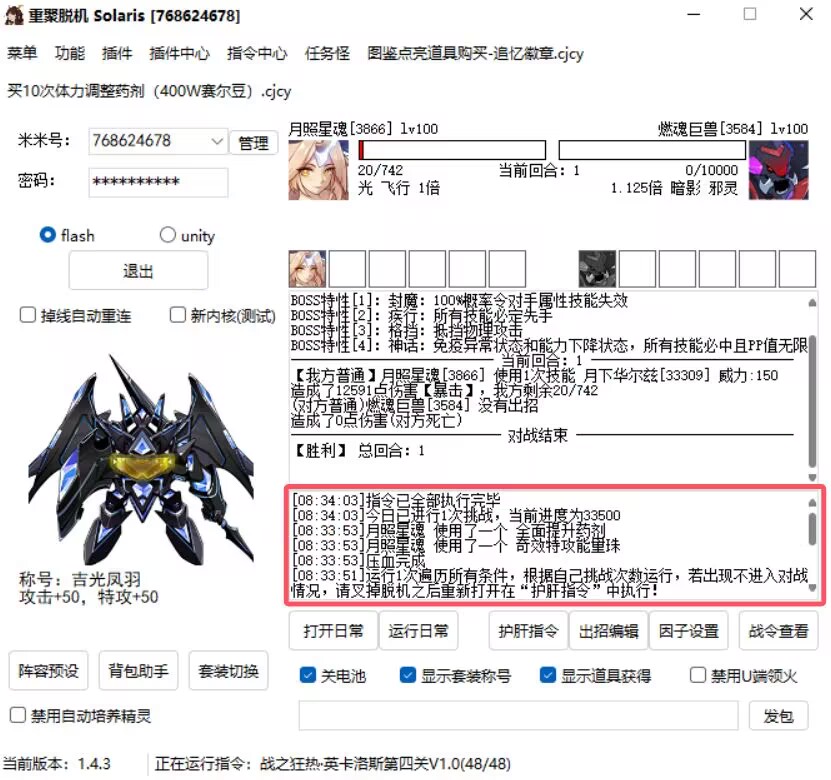Select first enemy team slot thumbnail
This screenshot has width=831, height=780.
tap(597, 269)
